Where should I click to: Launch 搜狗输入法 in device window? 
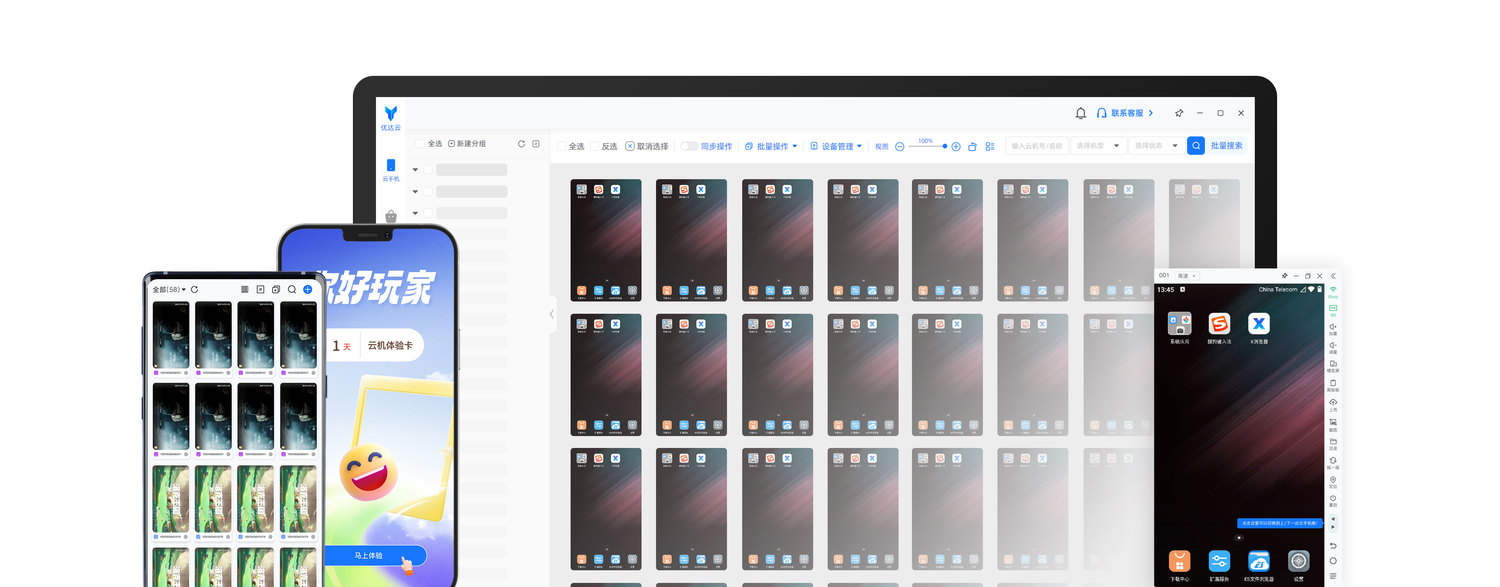1219,327
